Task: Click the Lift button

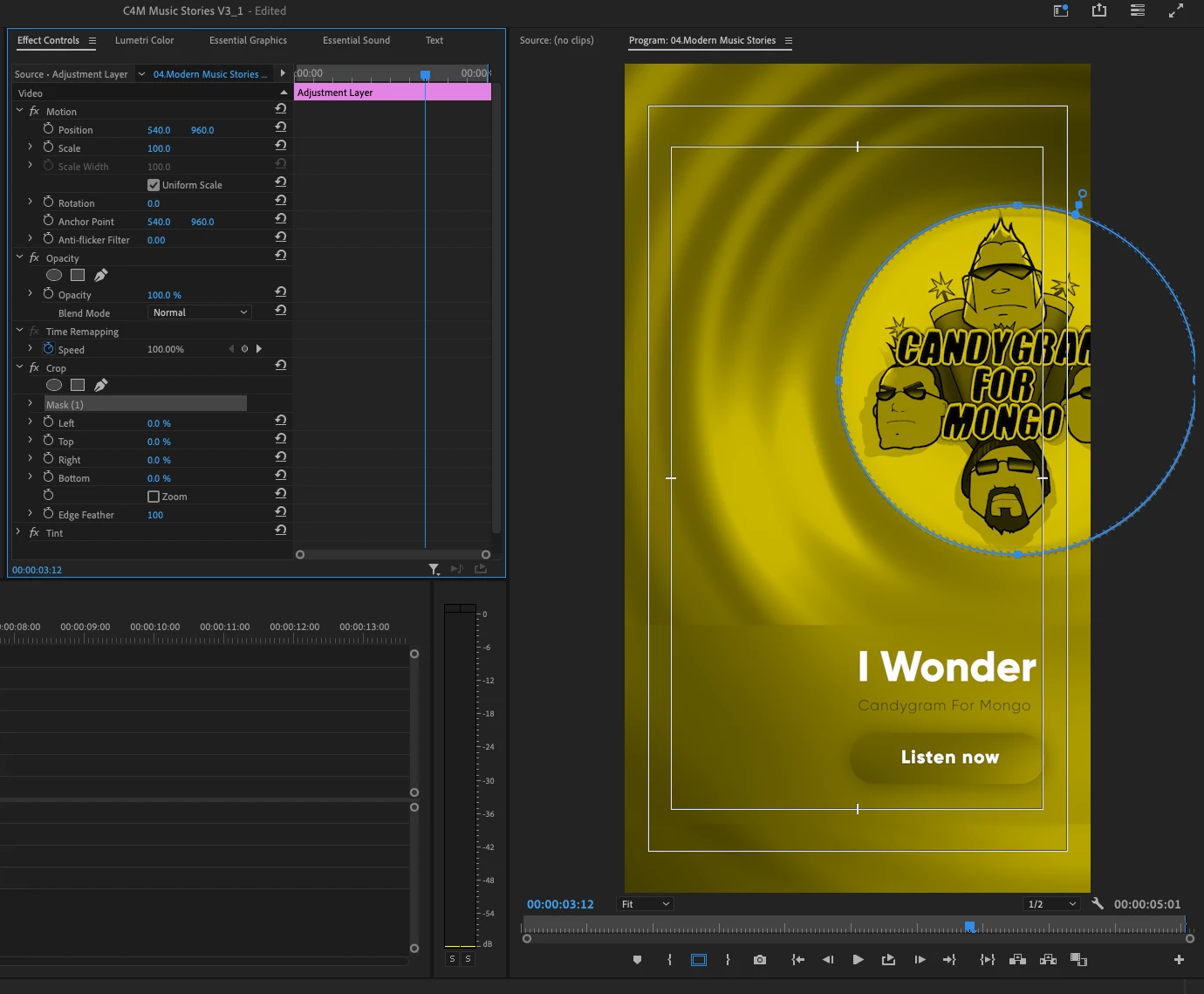Action: [1017, 960]
